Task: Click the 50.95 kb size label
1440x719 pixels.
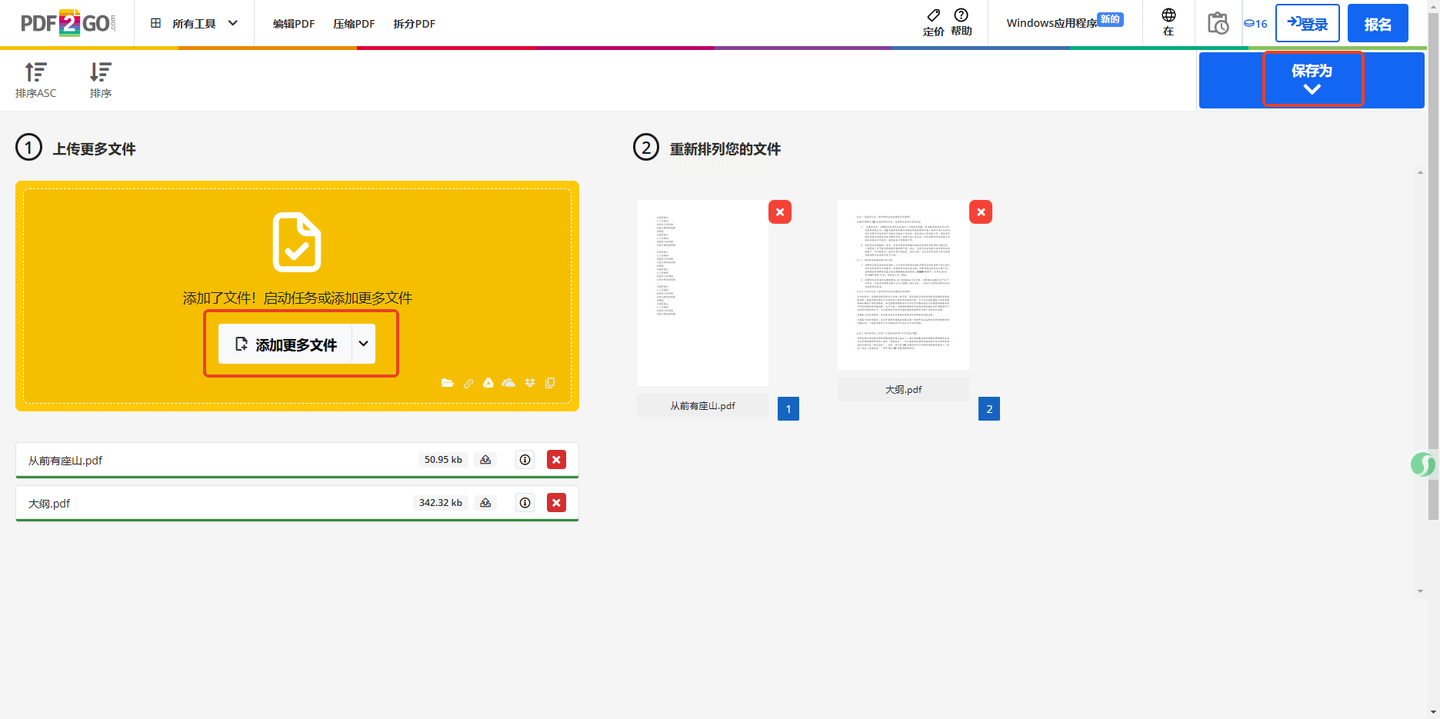Action: pos(443,460)
